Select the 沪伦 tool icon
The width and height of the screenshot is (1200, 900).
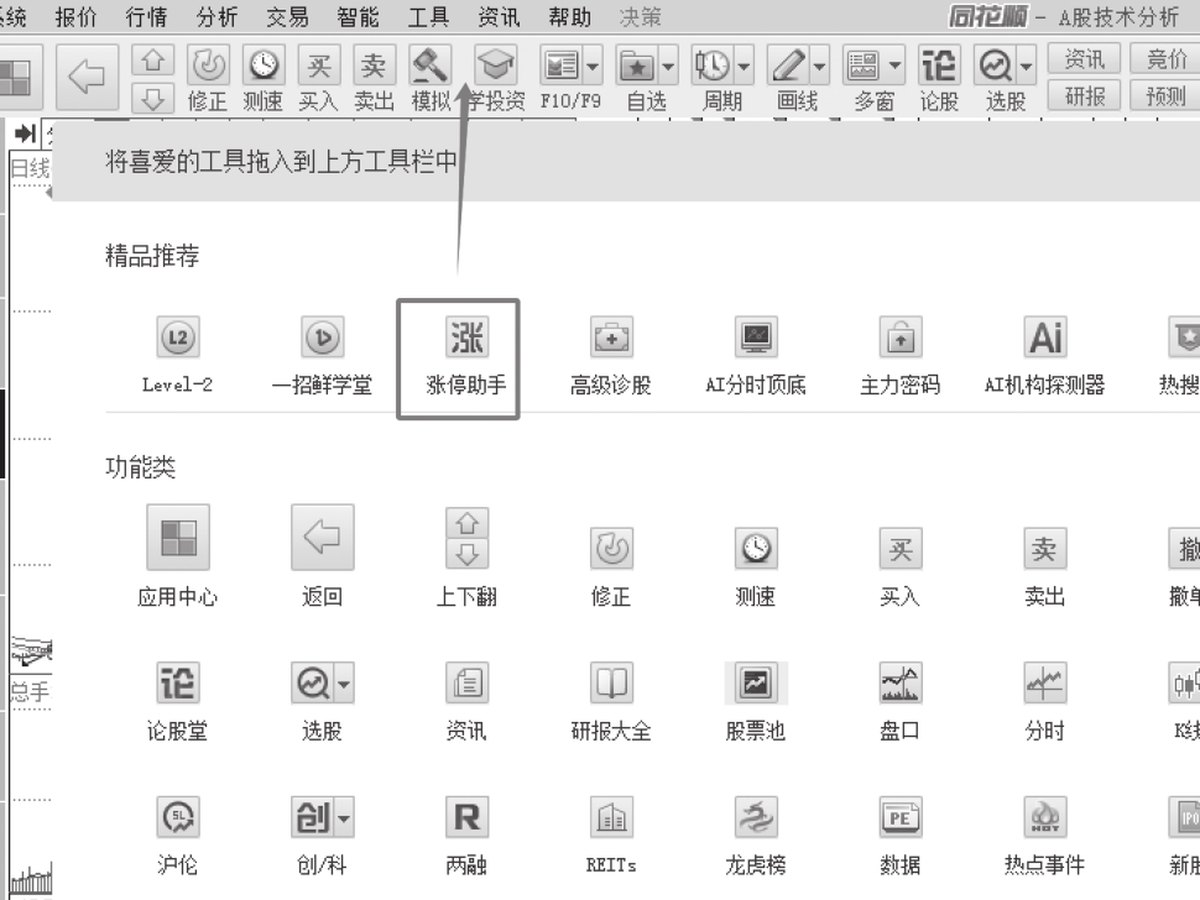178,817
